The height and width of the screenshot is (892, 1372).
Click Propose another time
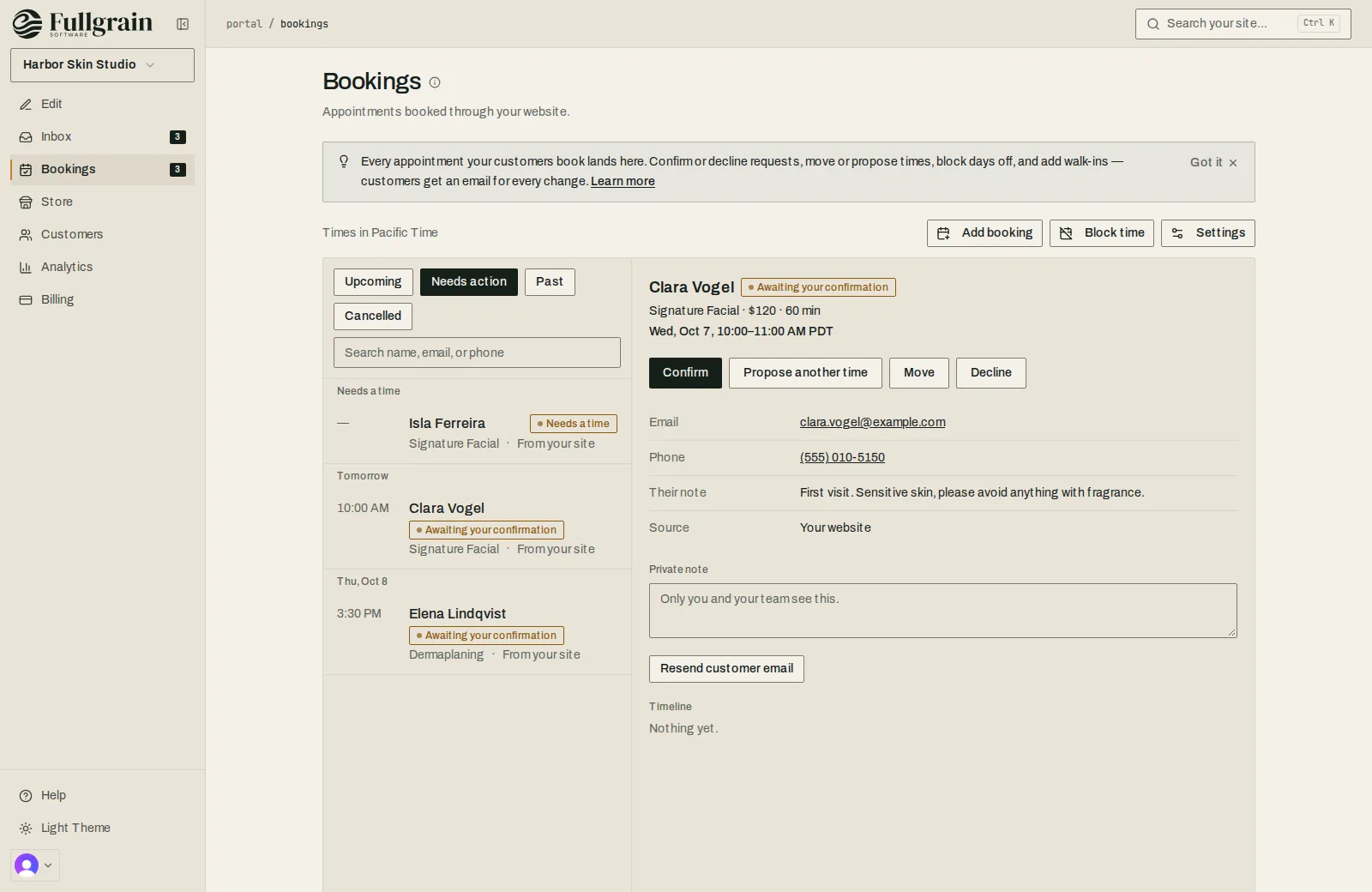click(x=805, y=373)
